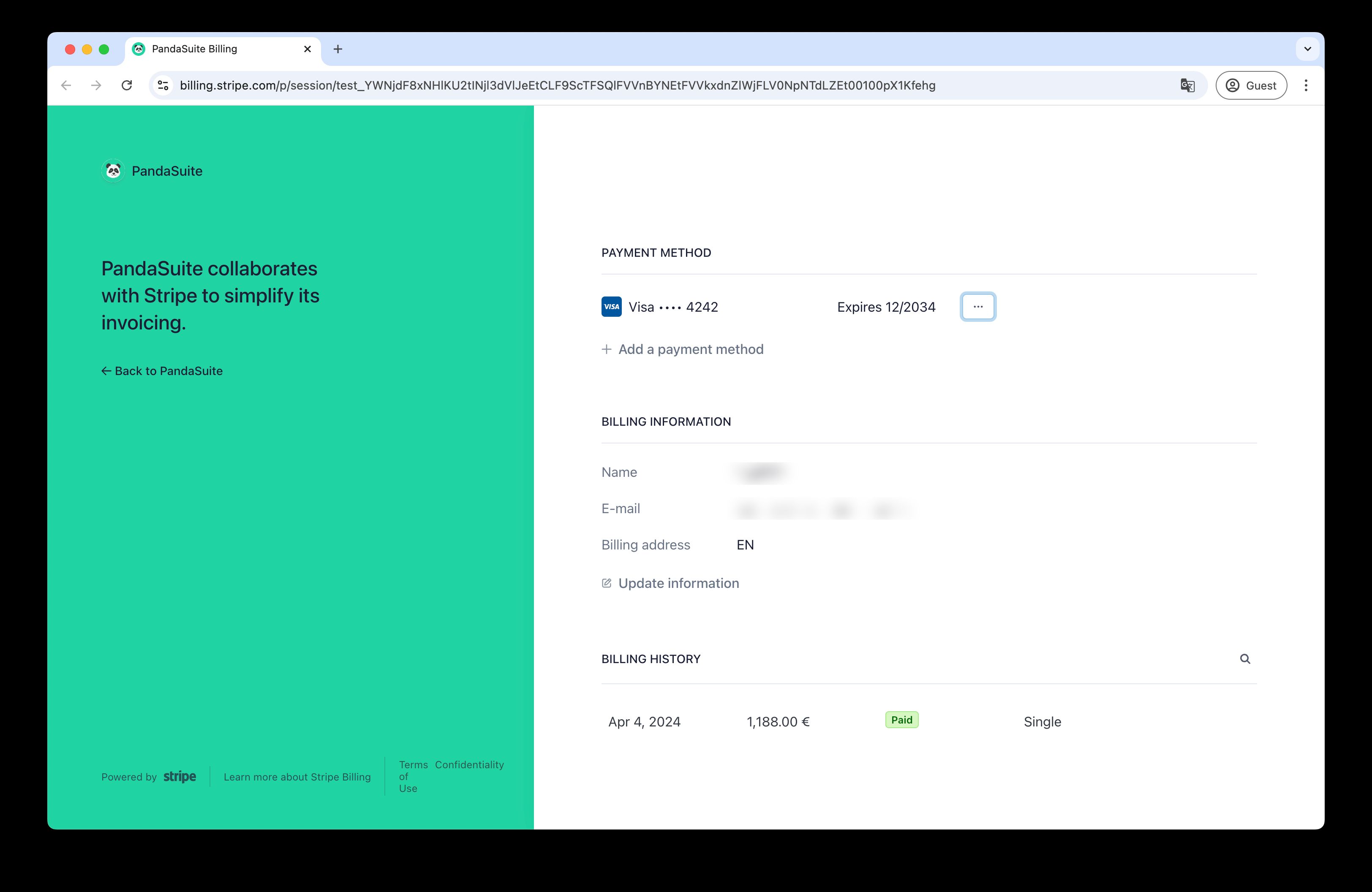1372x892 pixels.
Task: Click the plus icon to add payment method
Action: 607,349
